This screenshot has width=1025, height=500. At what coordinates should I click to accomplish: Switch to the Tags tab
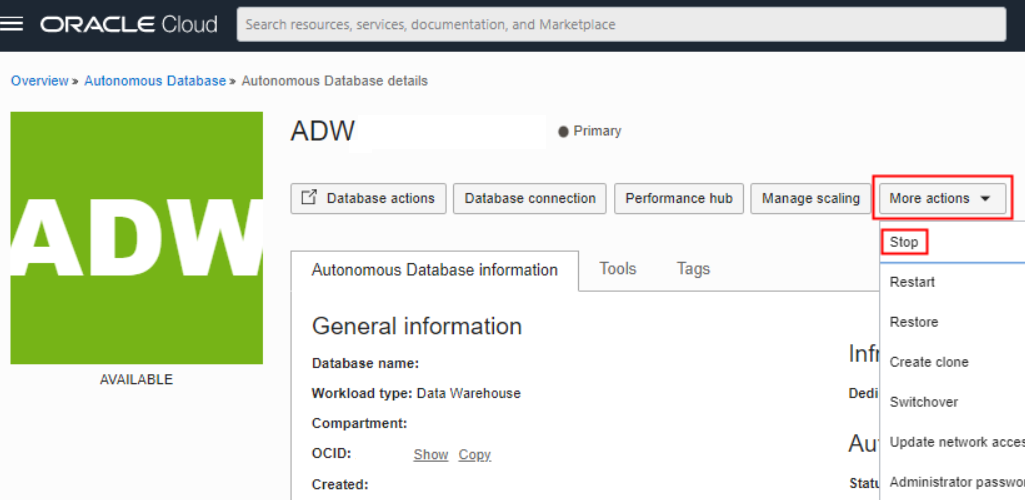coord(693,268)
